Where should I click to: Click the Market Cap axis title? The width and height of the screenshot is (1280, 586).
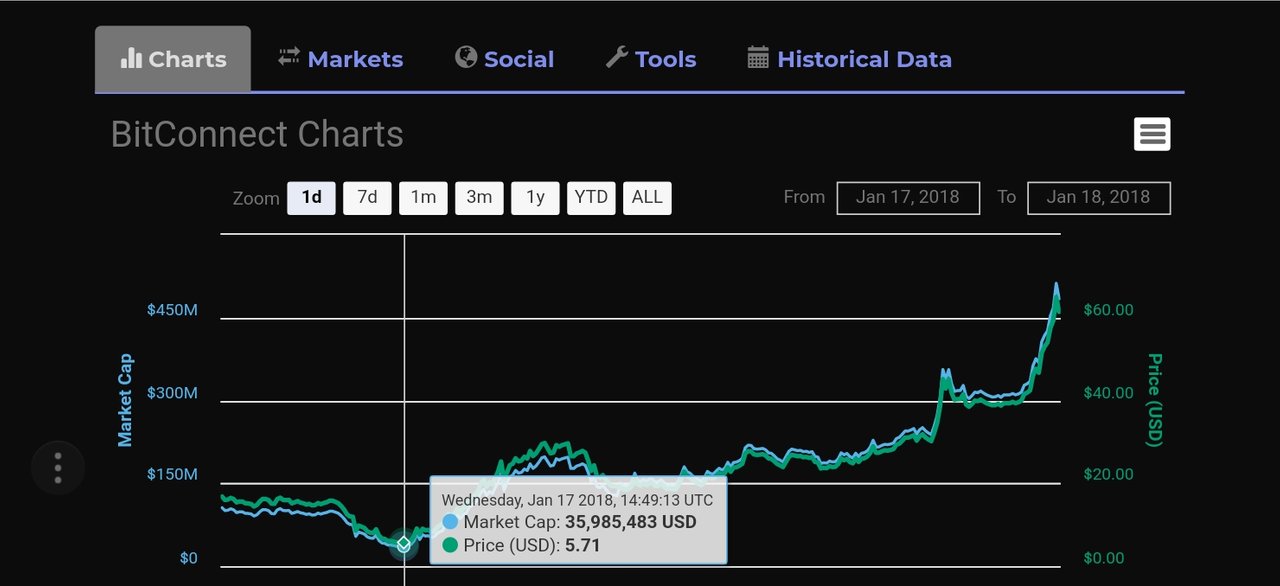click(125, 400)
